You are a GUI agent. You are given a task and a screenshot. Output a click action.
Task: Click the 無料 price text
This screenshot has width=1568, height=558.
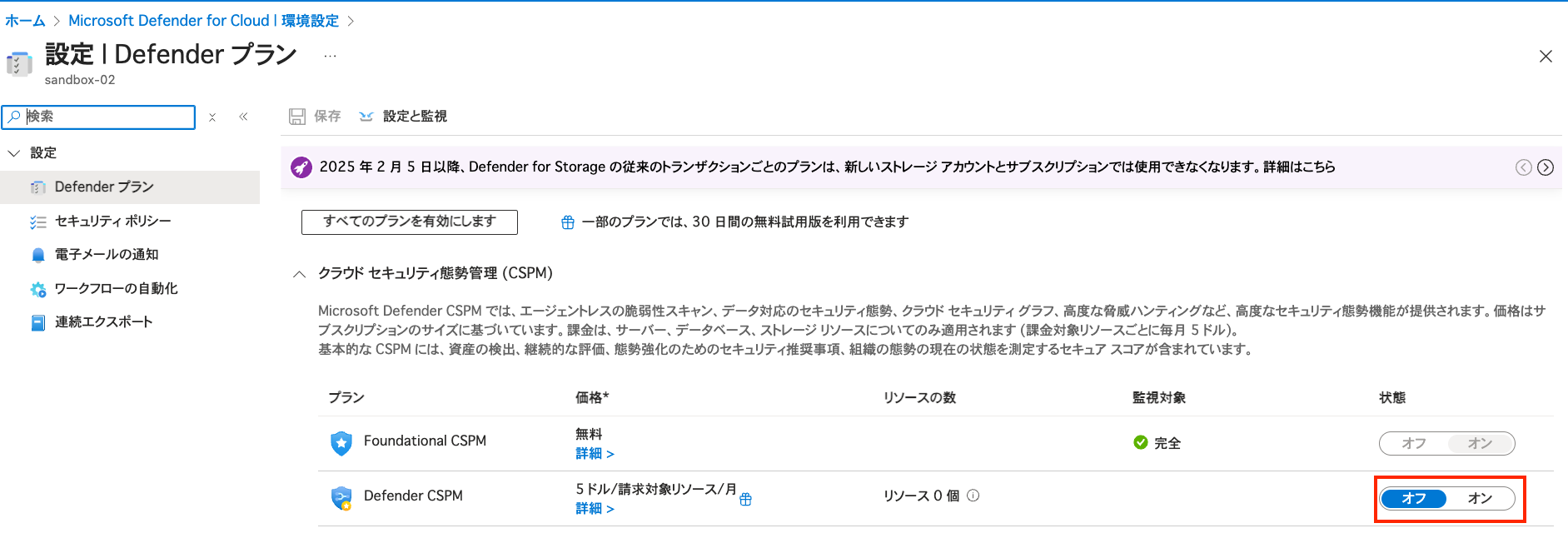589,435
